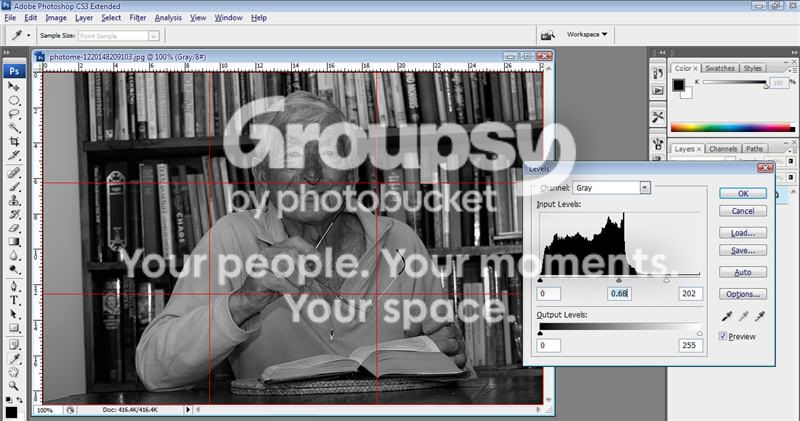Switch to the Paths tab
Screen dimensions: 800x421
click(x=754, y=148)
